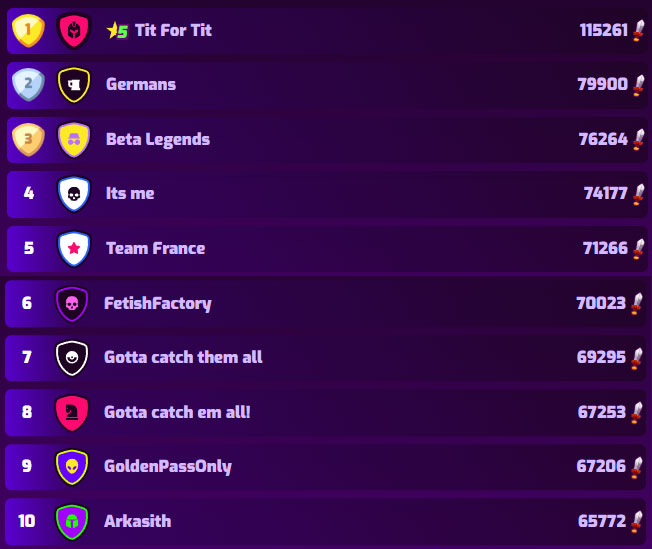Select the Tit For Tit helmet shield emblem

coord(74,31)
